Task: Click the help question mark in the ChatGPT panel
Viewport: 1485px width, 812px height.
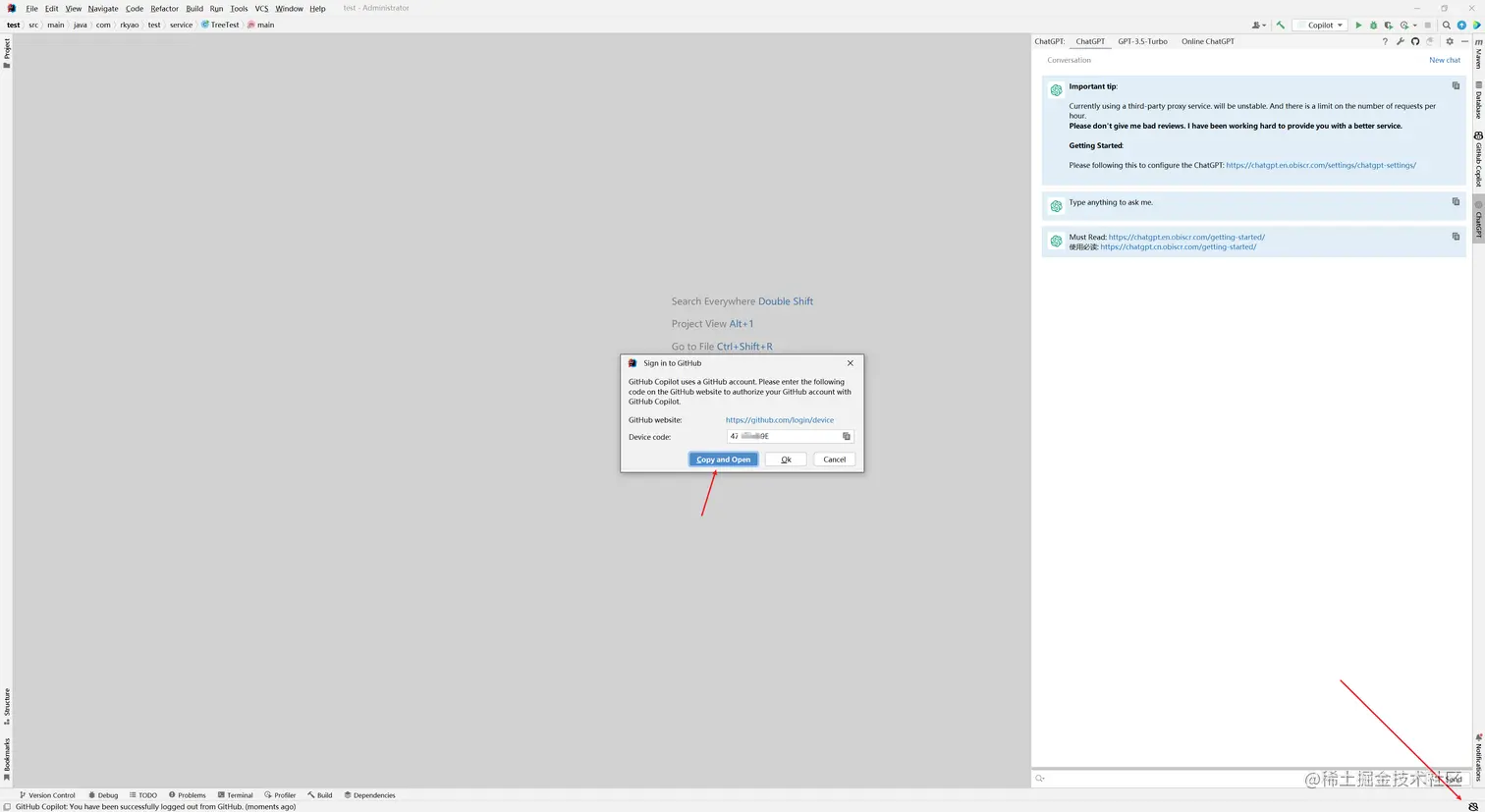Action: pos(1385,41)
